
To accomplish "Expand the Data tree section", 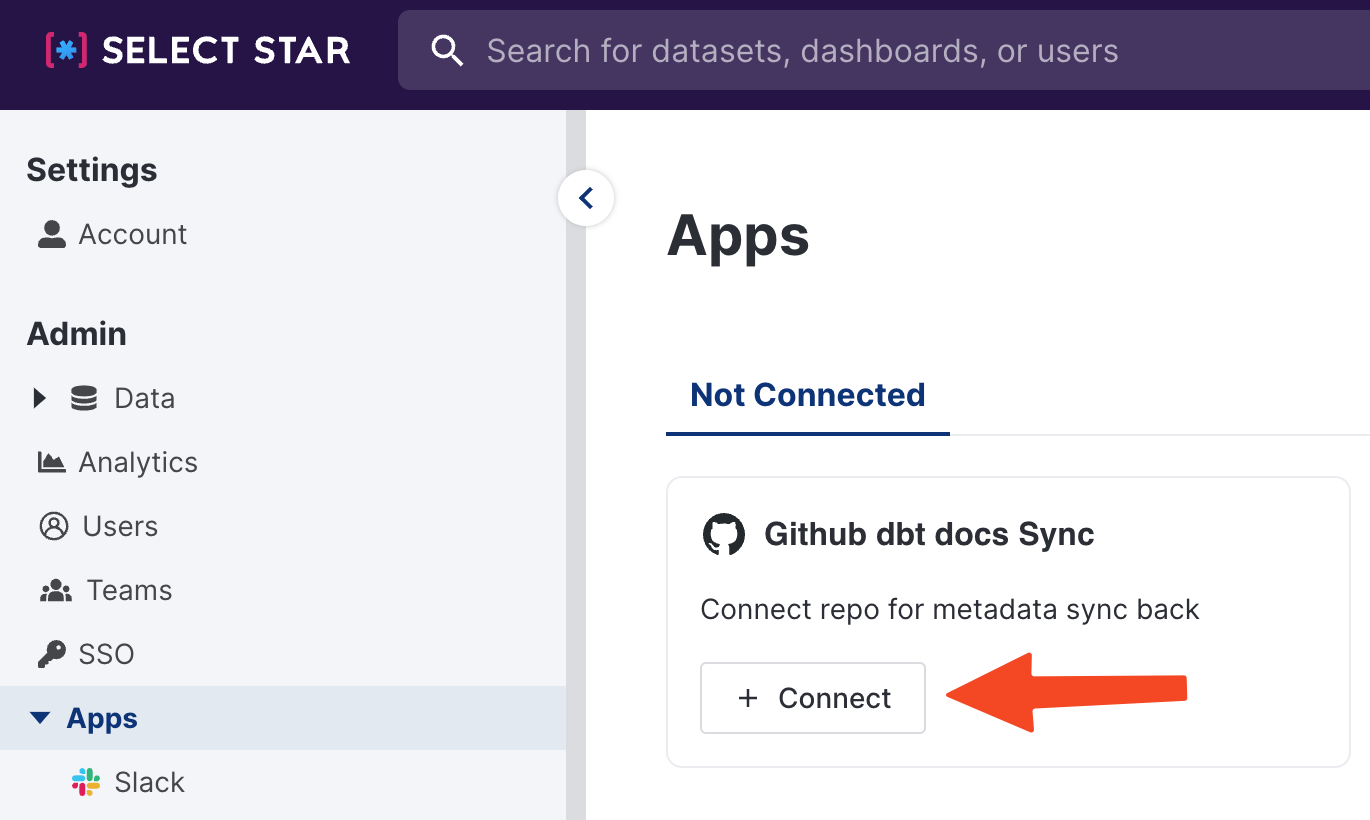I will tap(39, 398).
